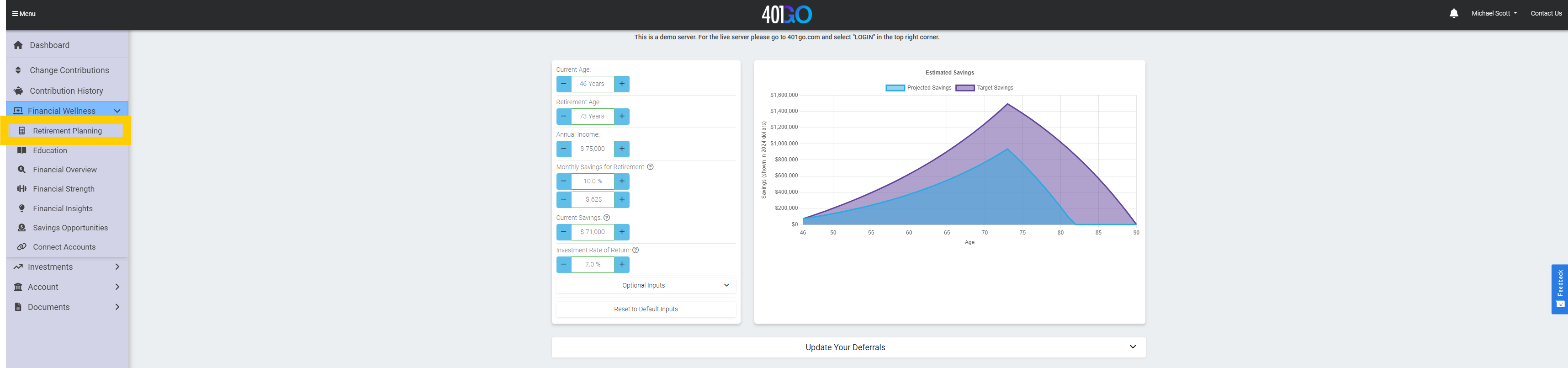Click help icon next to Current Savings
1568x368 pixels.
tap(606, 218)
